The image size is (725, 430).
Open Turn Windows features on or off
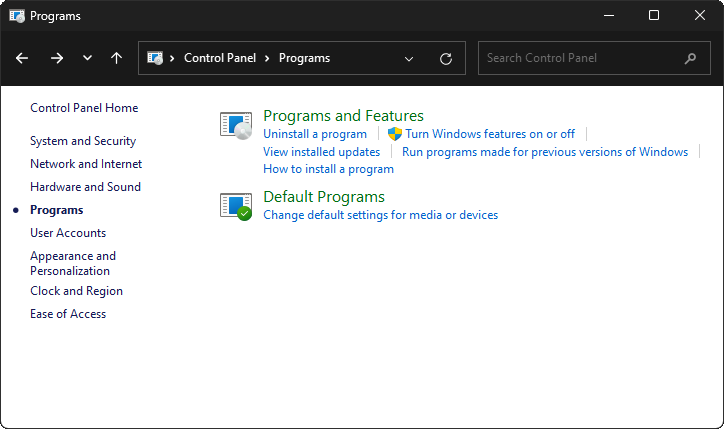pos(490,134)
